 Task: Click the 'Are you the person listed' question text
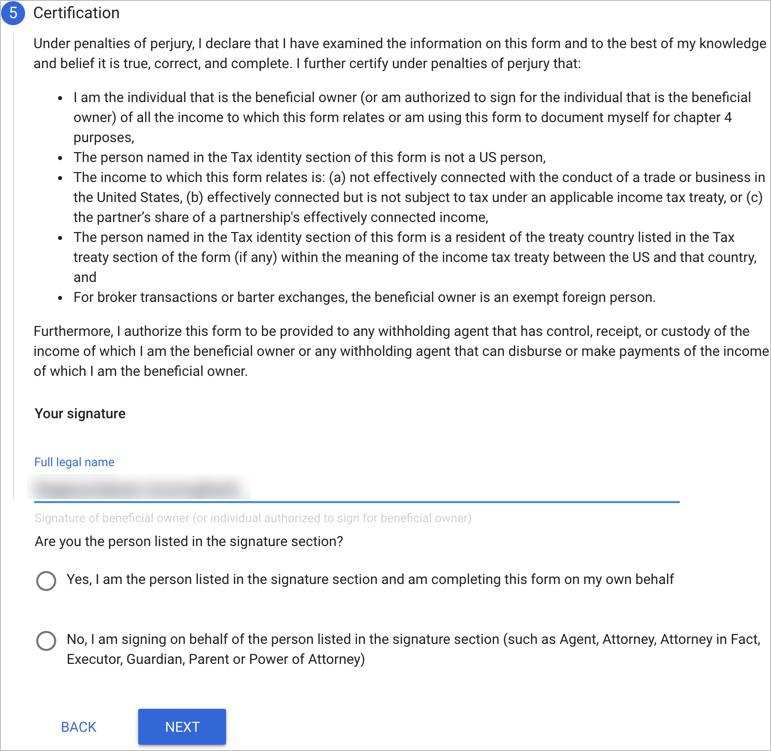click(x=189, y=542)
